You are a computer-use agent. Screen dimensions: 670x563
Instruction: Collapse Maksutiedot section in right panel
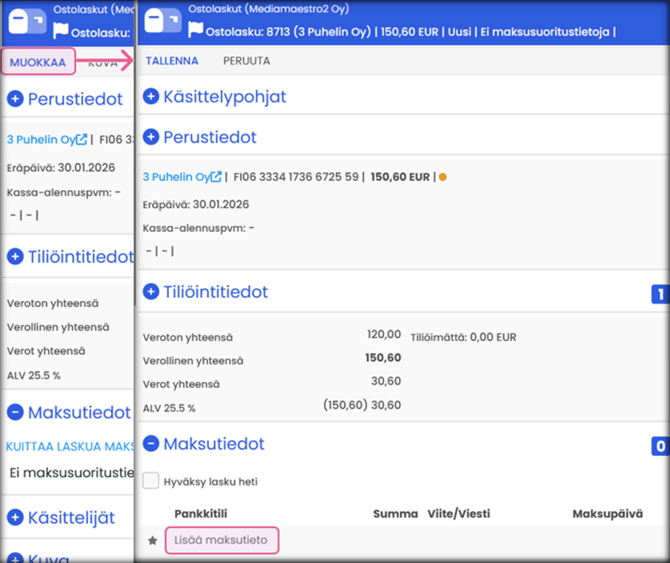(151, 444)
